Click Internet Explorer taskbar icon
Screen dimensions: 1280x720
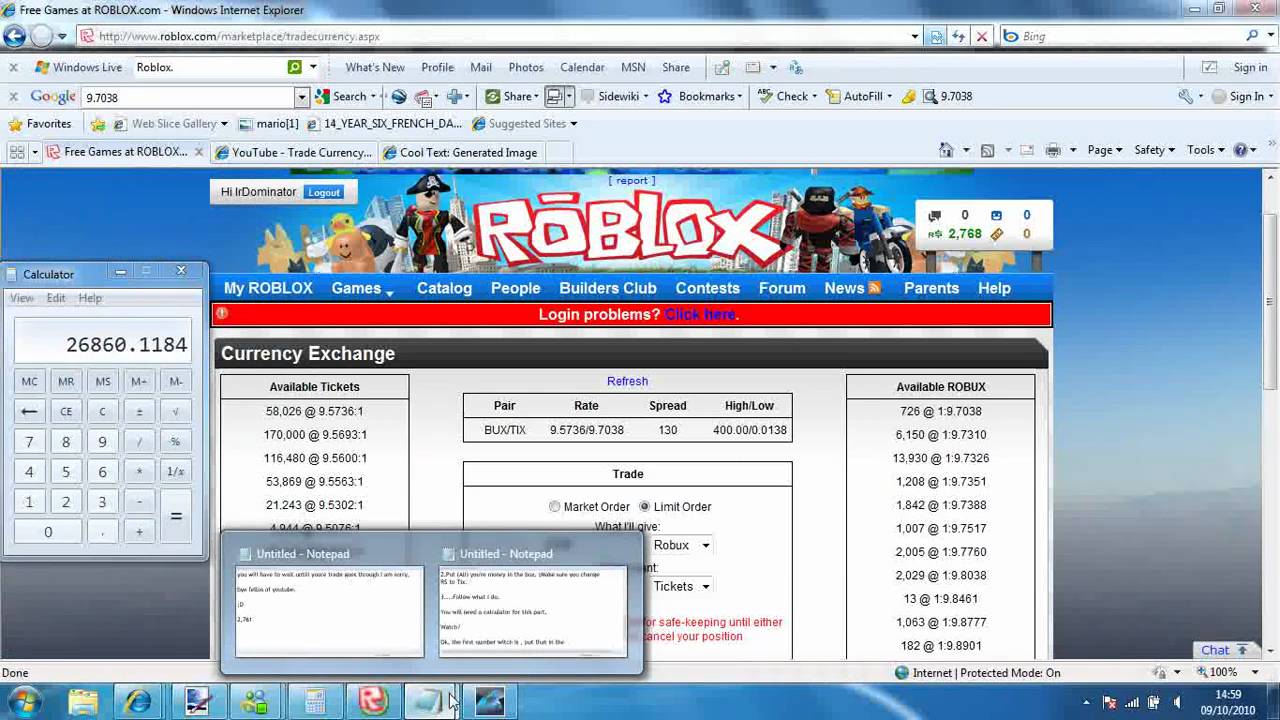click(139, 701)
